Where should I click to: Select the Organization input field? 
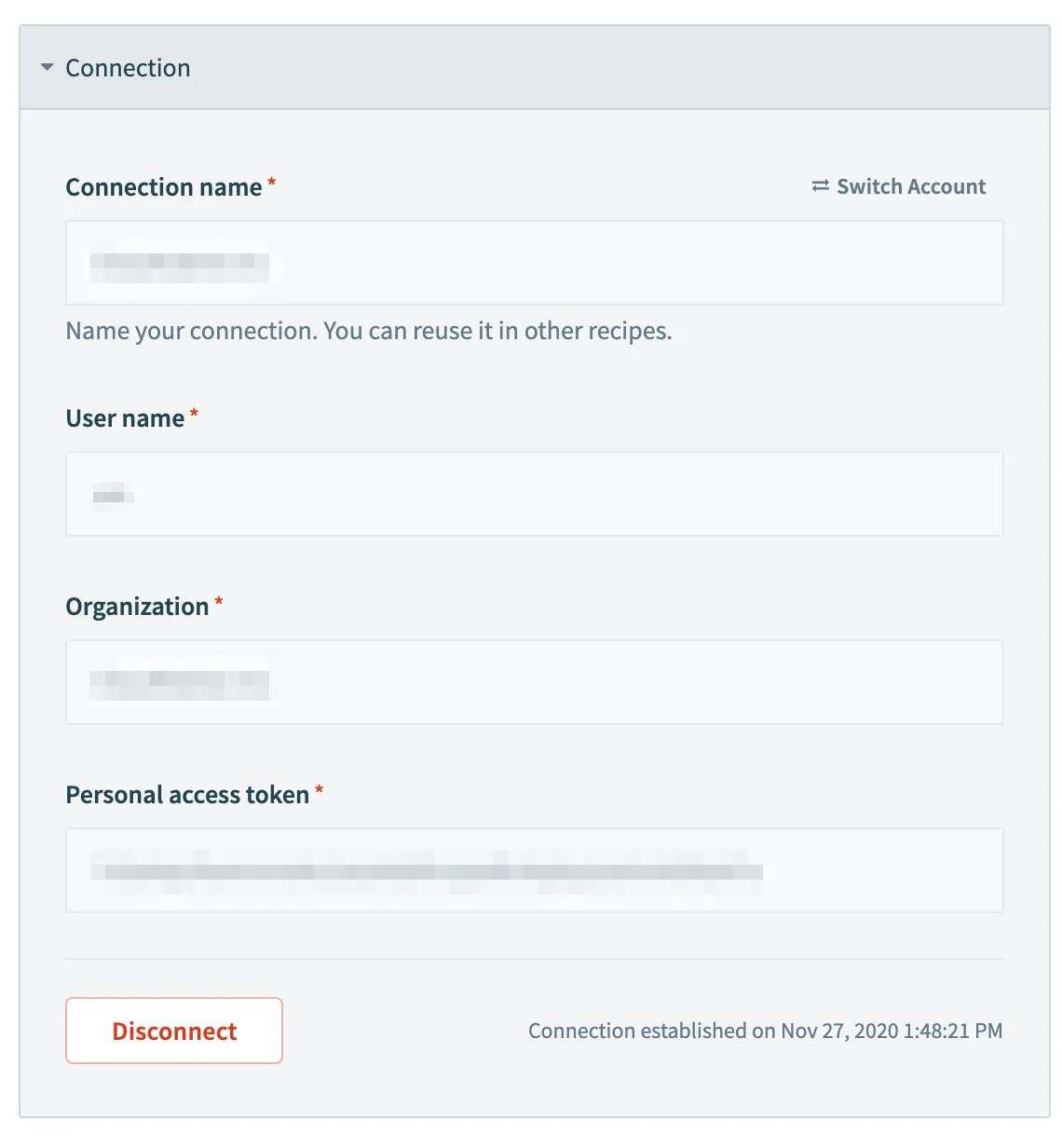[x=534, y=682]
